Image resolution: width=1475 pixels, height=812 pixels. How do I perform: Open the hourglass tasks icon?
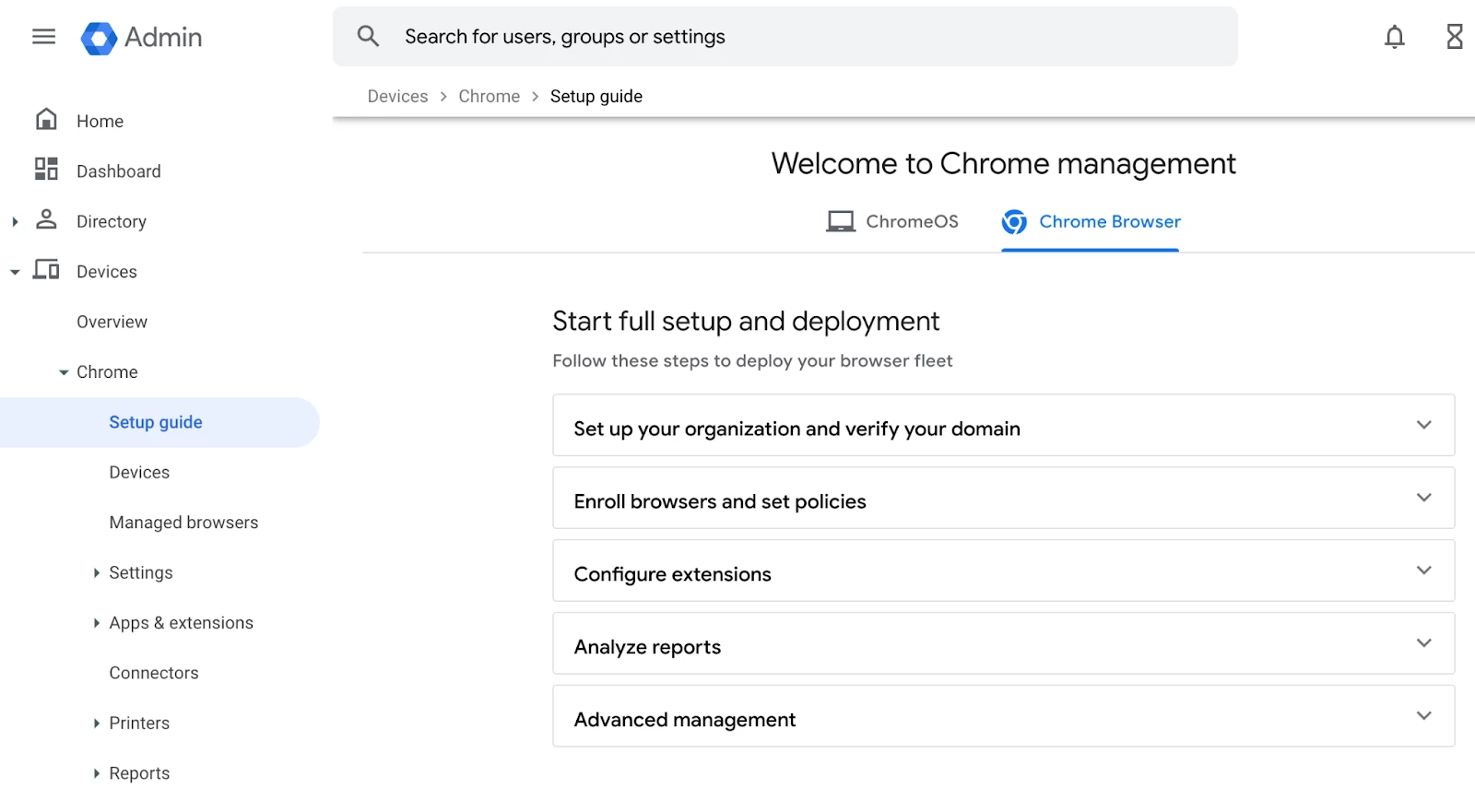[x=1454, y=37]
